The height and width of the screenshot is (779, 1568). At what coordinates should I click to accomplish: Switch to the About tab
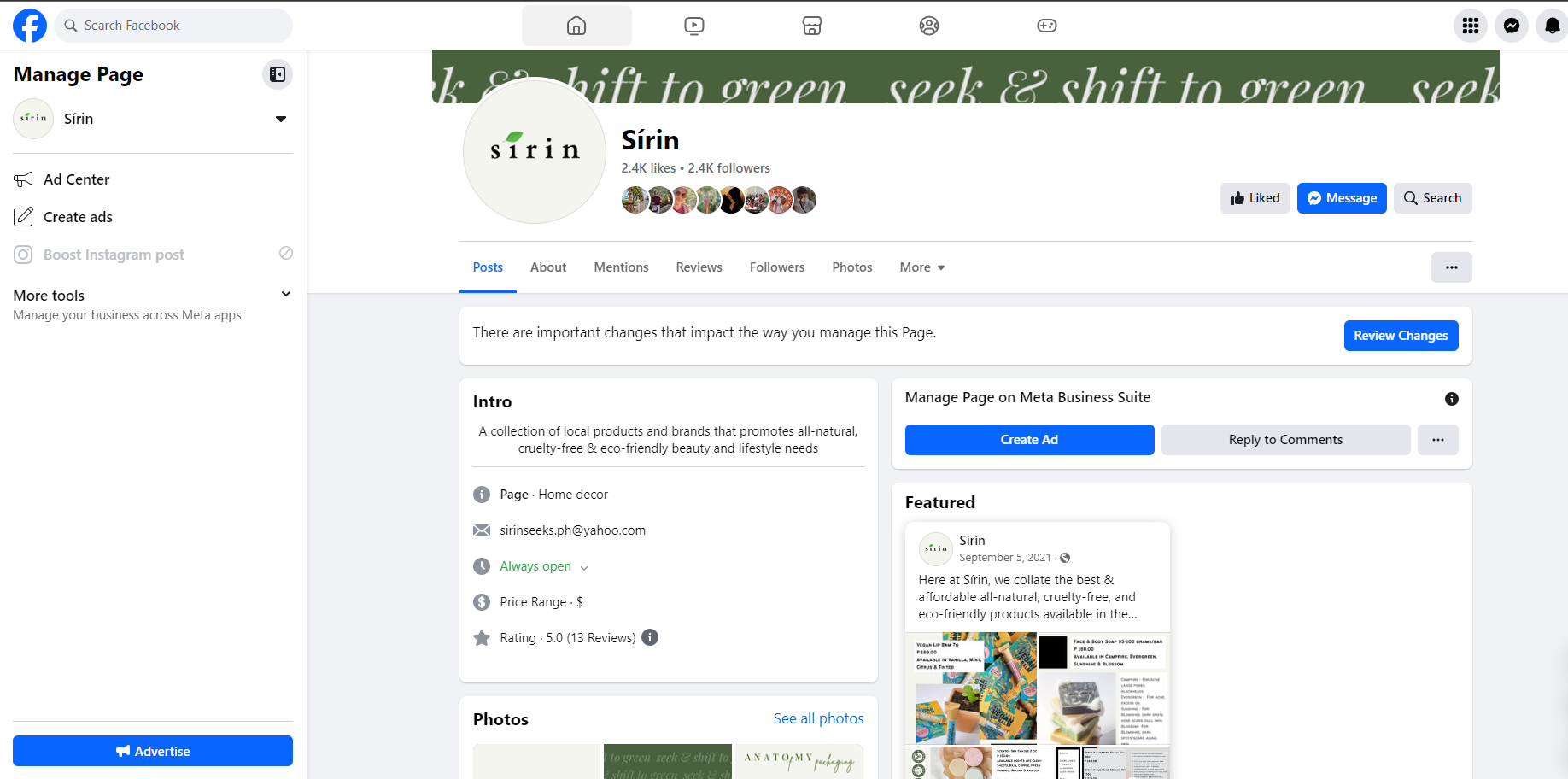coord(548,267)
